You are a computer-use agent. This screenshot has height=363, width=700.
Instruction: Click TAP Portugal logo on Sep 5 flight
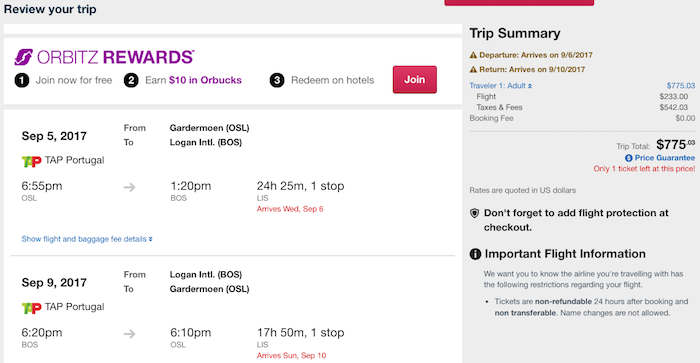pos(31,161)
